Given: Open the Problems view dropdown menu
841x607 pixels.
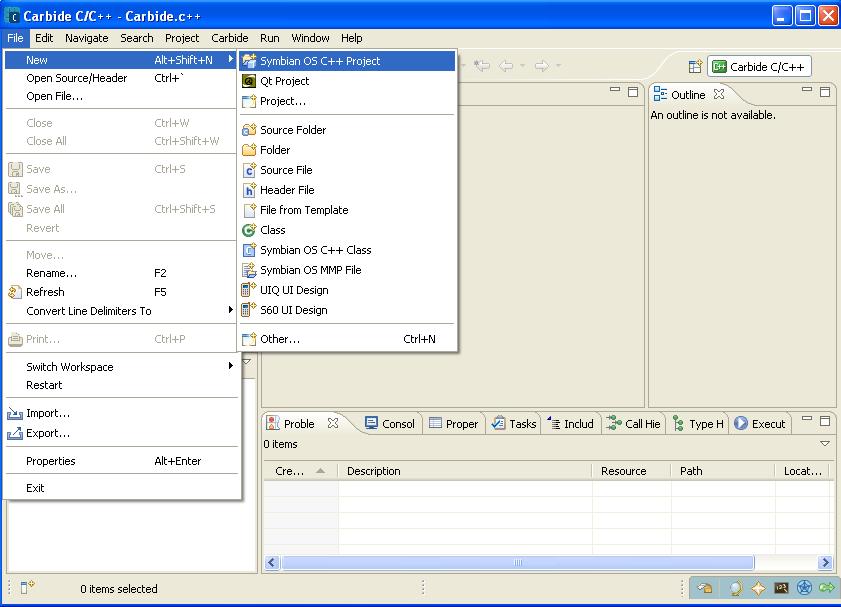Looking at the screenshot, I should pos(825,443).
